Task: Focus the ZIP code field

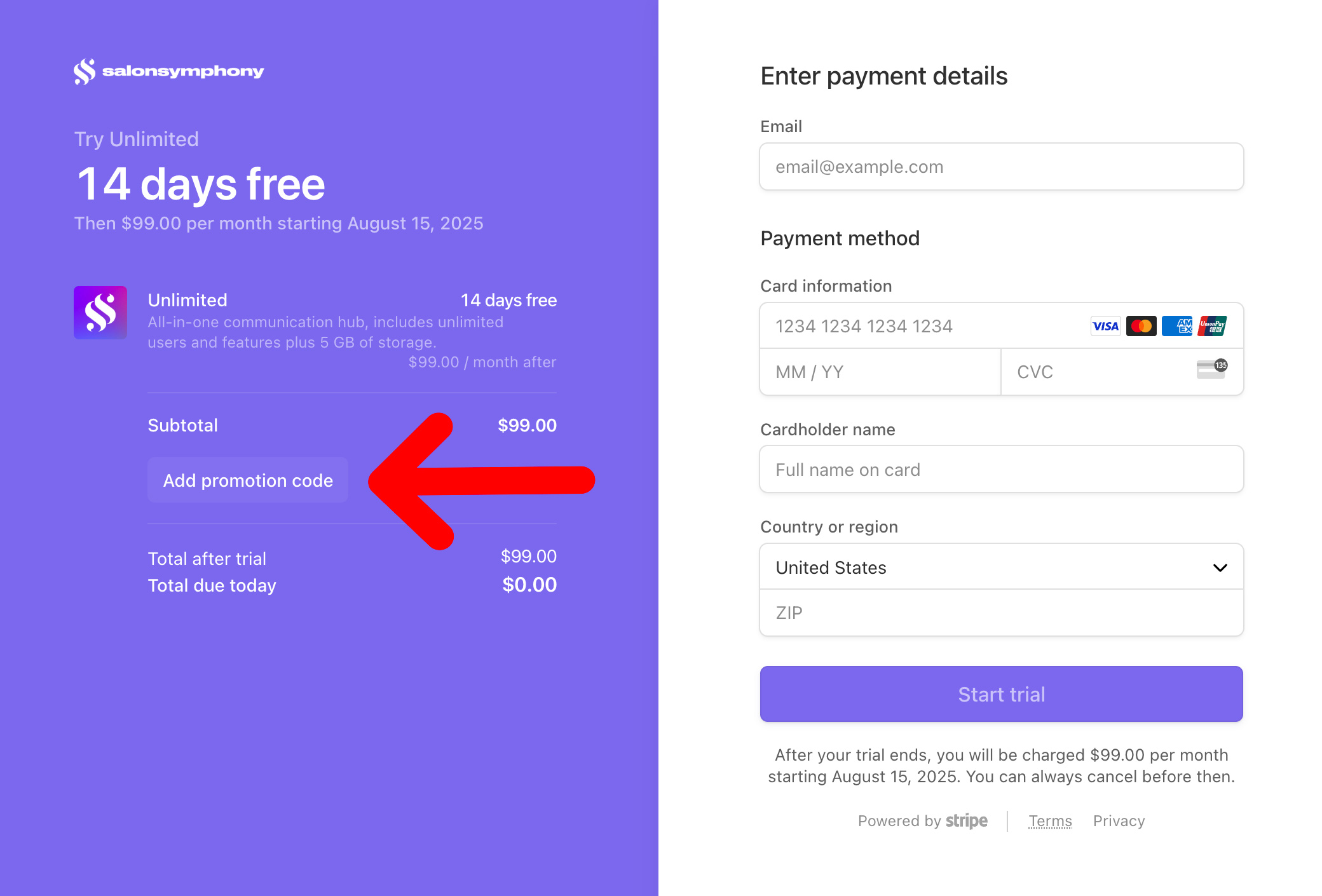Action: [1002, 613]
